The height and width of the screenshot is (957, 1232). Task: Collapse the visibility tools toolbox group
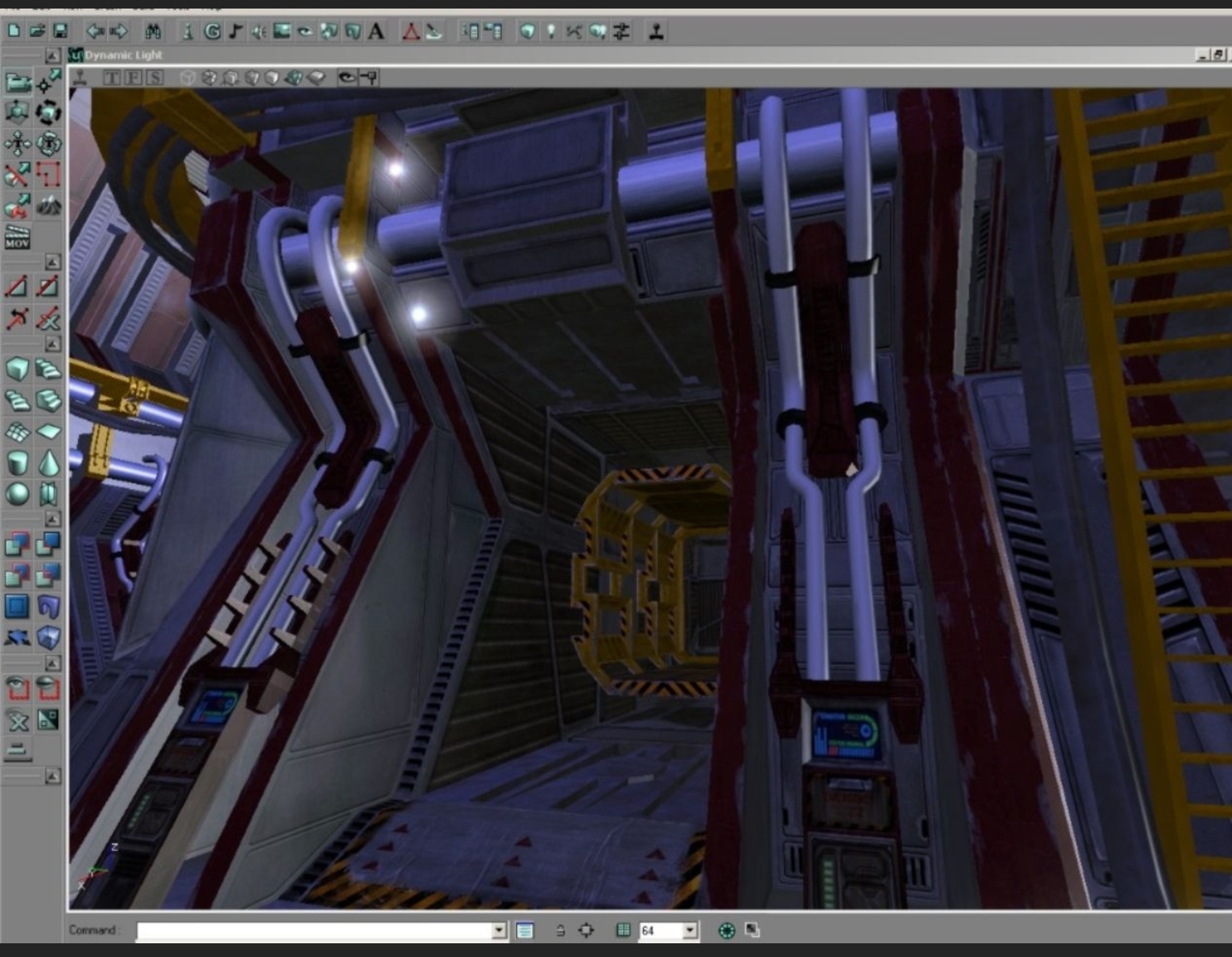pyautogui.click(x=52, y=663)
